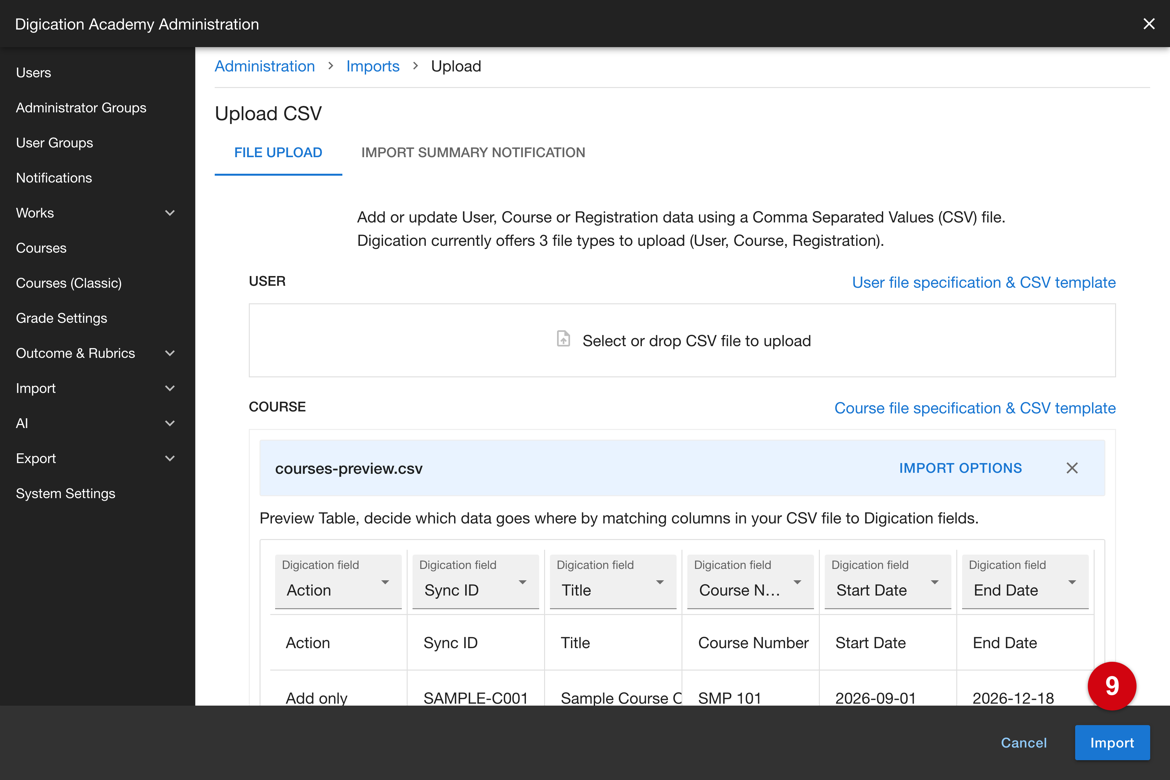Viewport: 1170px width, 780px height.
Task: Expand the Import sidebar chevron
Action: click(x=169, y=388)
